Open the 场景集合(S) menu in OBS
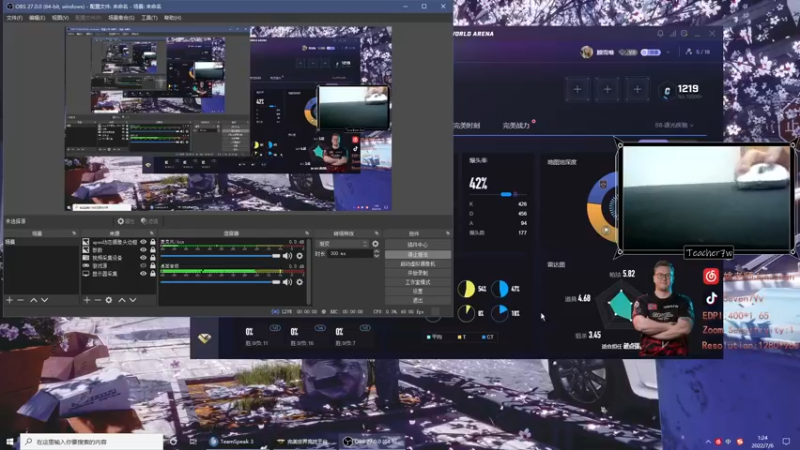The height and width of the screenshot is (450, 800). [x=121, y=18]
